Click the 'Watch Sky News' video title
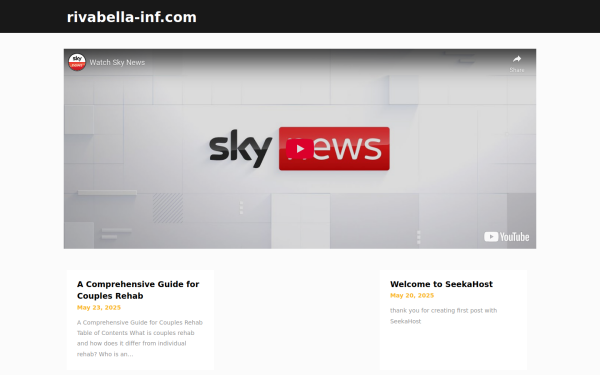The image size is (600, 375). pyautogui.click(x=117, y=62)
